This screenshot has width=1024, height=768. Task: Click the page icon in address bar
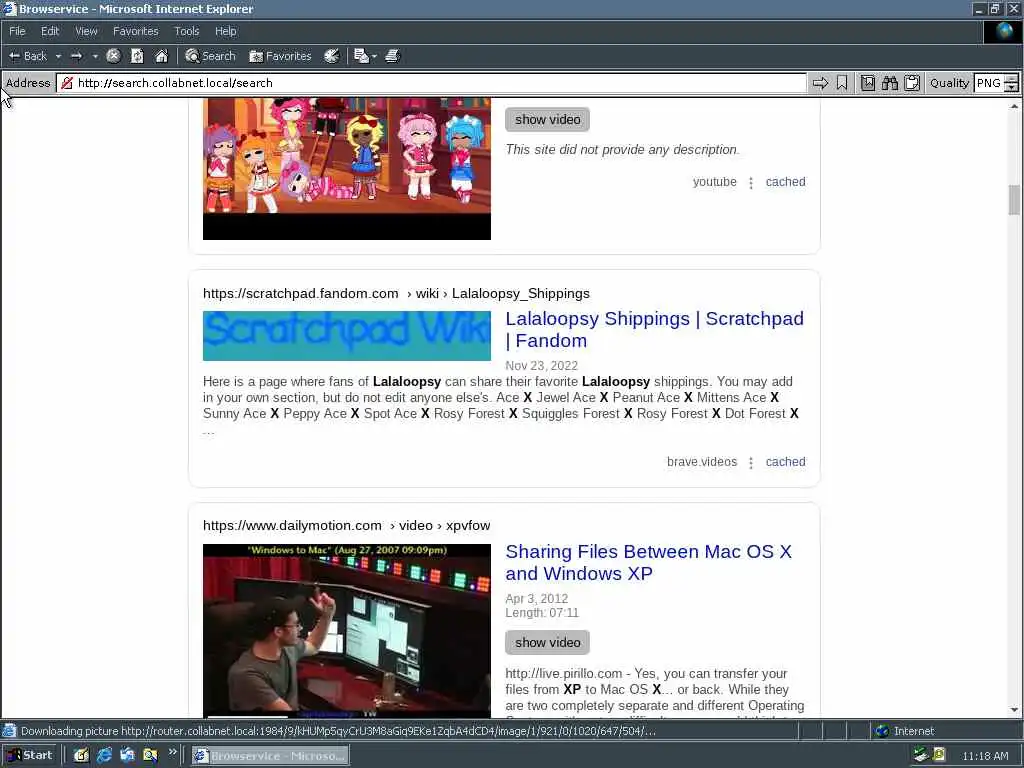coord(67,83)
